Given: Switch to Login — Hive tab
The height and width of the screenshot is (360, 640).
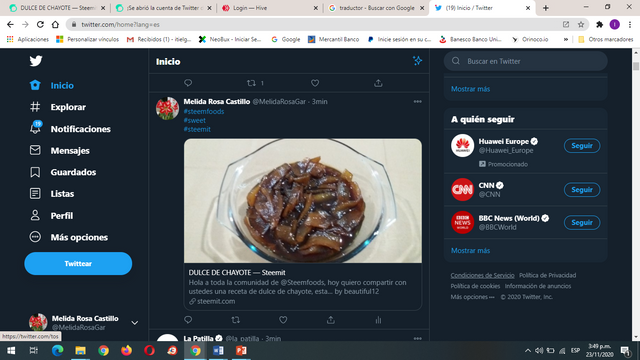Looking at the screenshot, I should tap(269, 8).
